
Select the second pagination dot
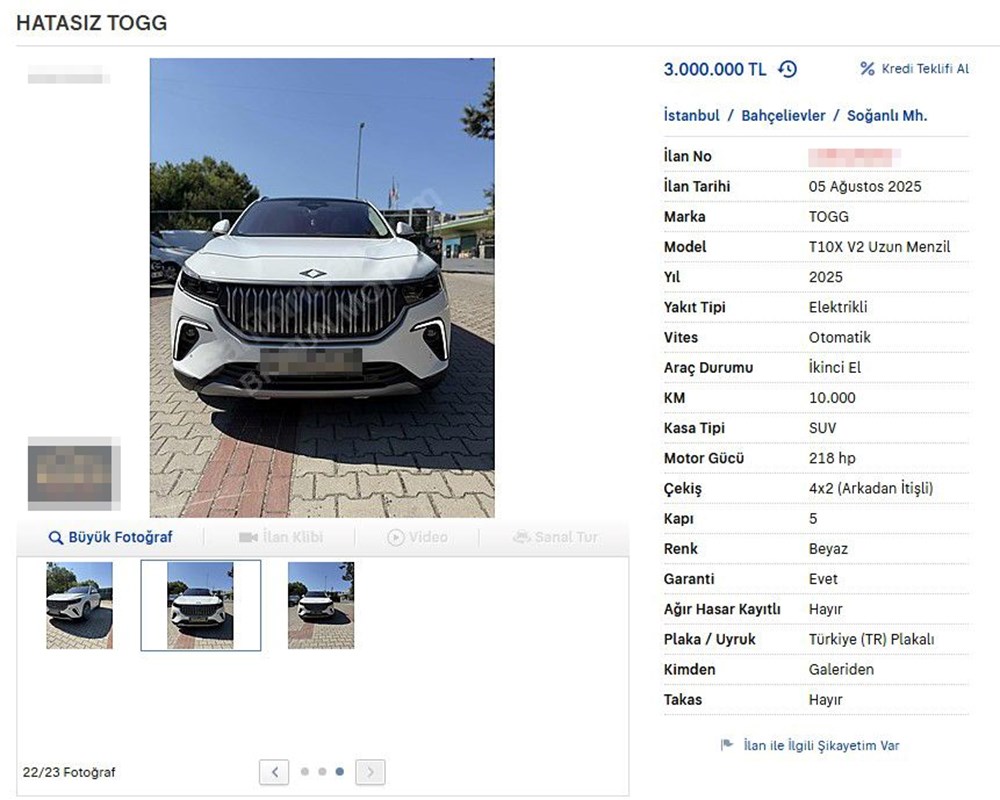pyautogui.click(x=322, y=772)
